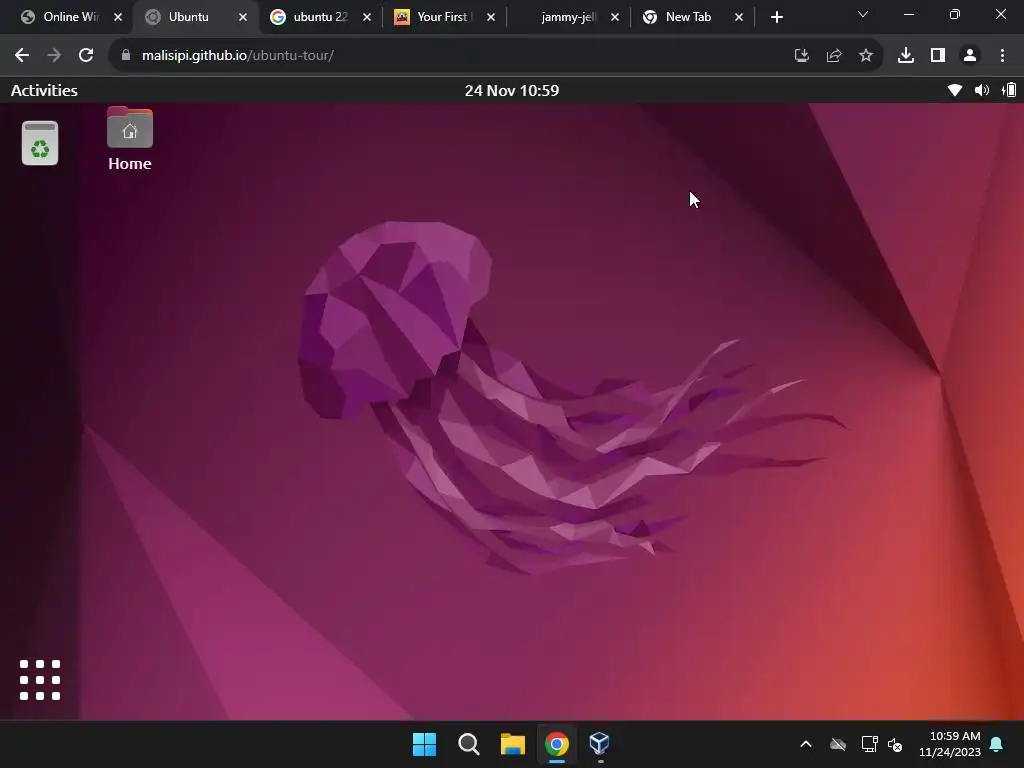Expand the tab search chevron
The width and height of the screenshot is (1024, 768).
click(x=863, y=14)
